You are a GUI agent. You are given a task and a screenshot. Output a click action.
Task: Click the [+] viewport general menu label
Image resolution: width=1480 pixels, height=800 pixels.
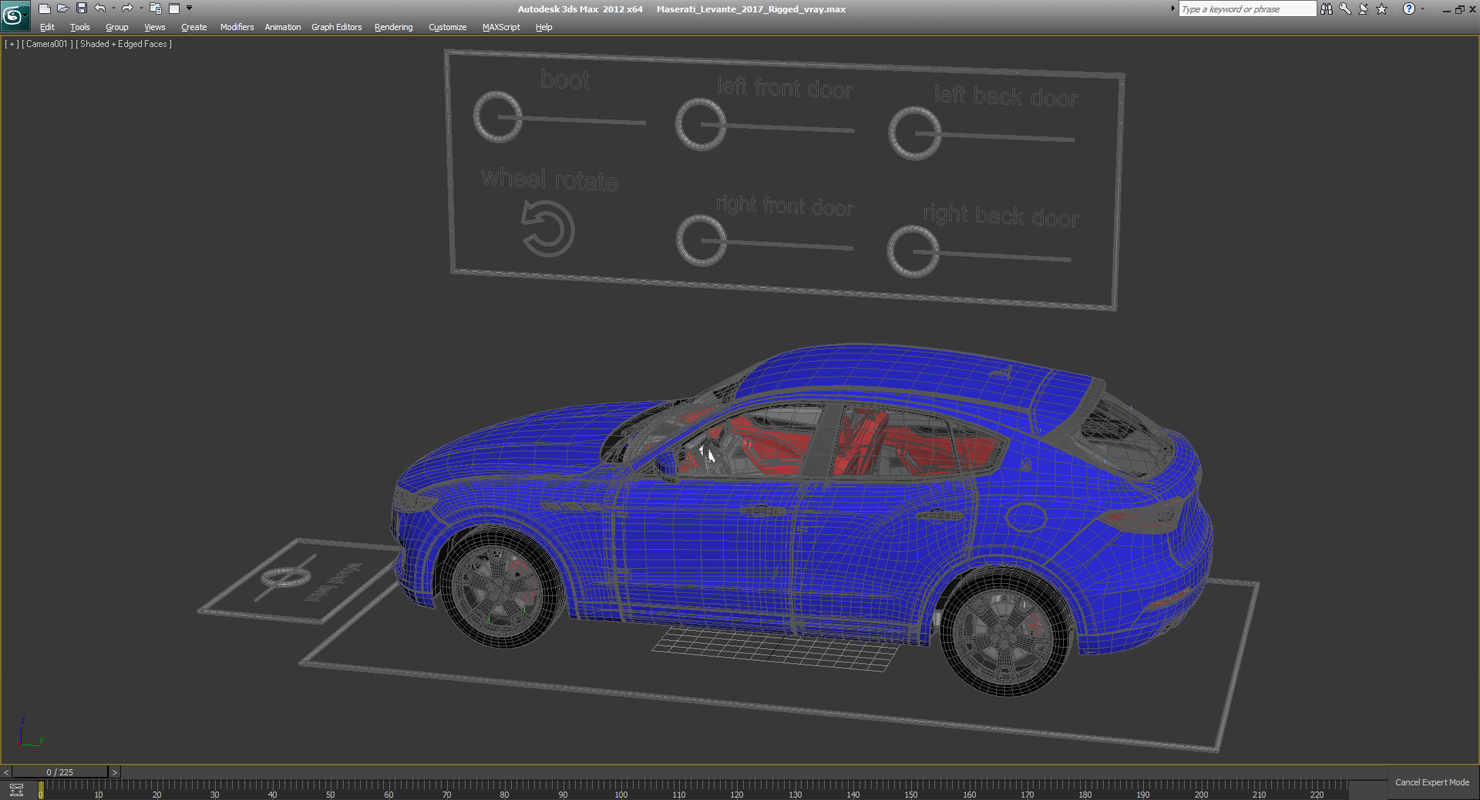point(11,44)
